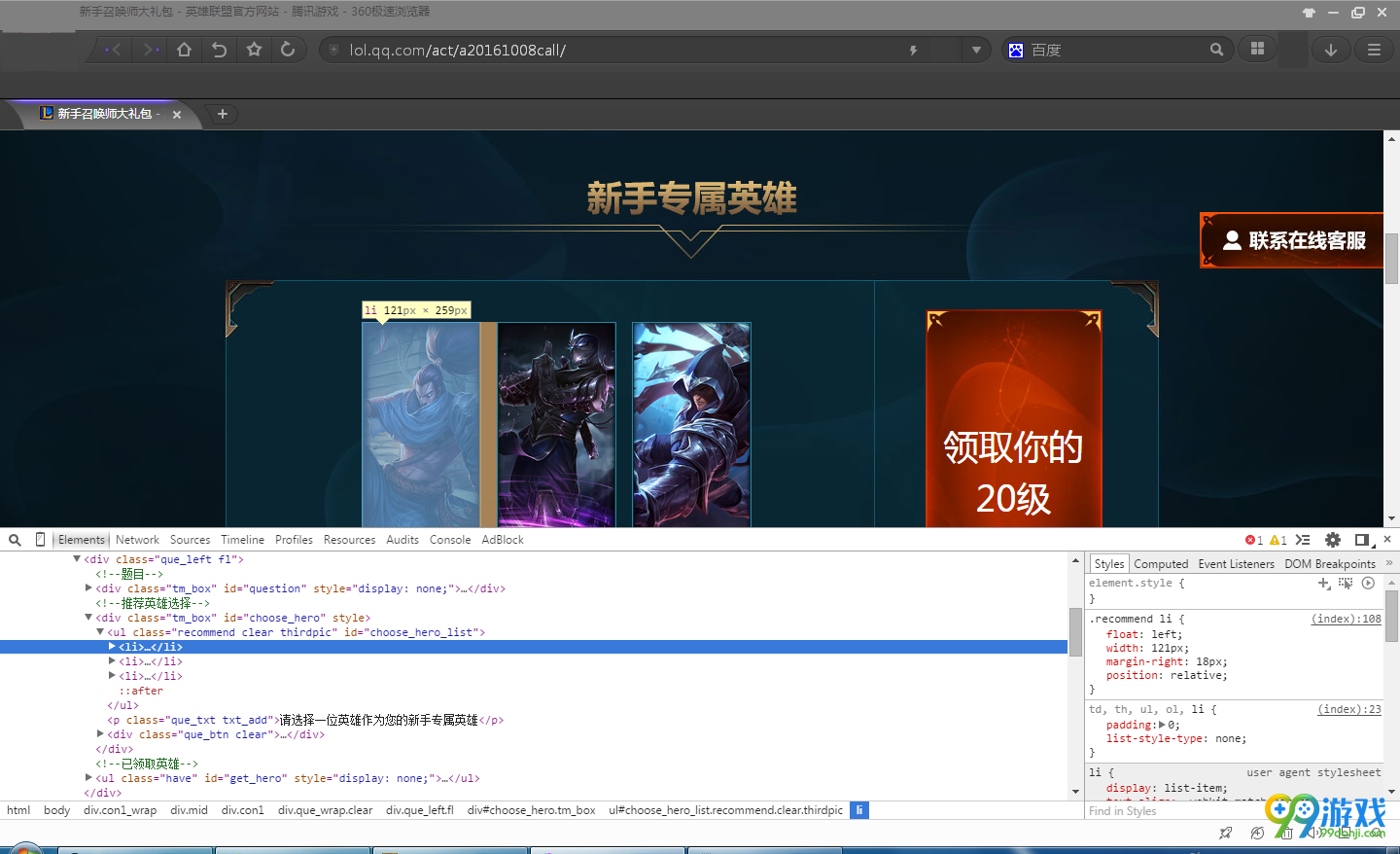The width and height of the screenshot is (1400, 854).
Task: Collapse the div id choose_hero node
Action: [x=88, y=618]
